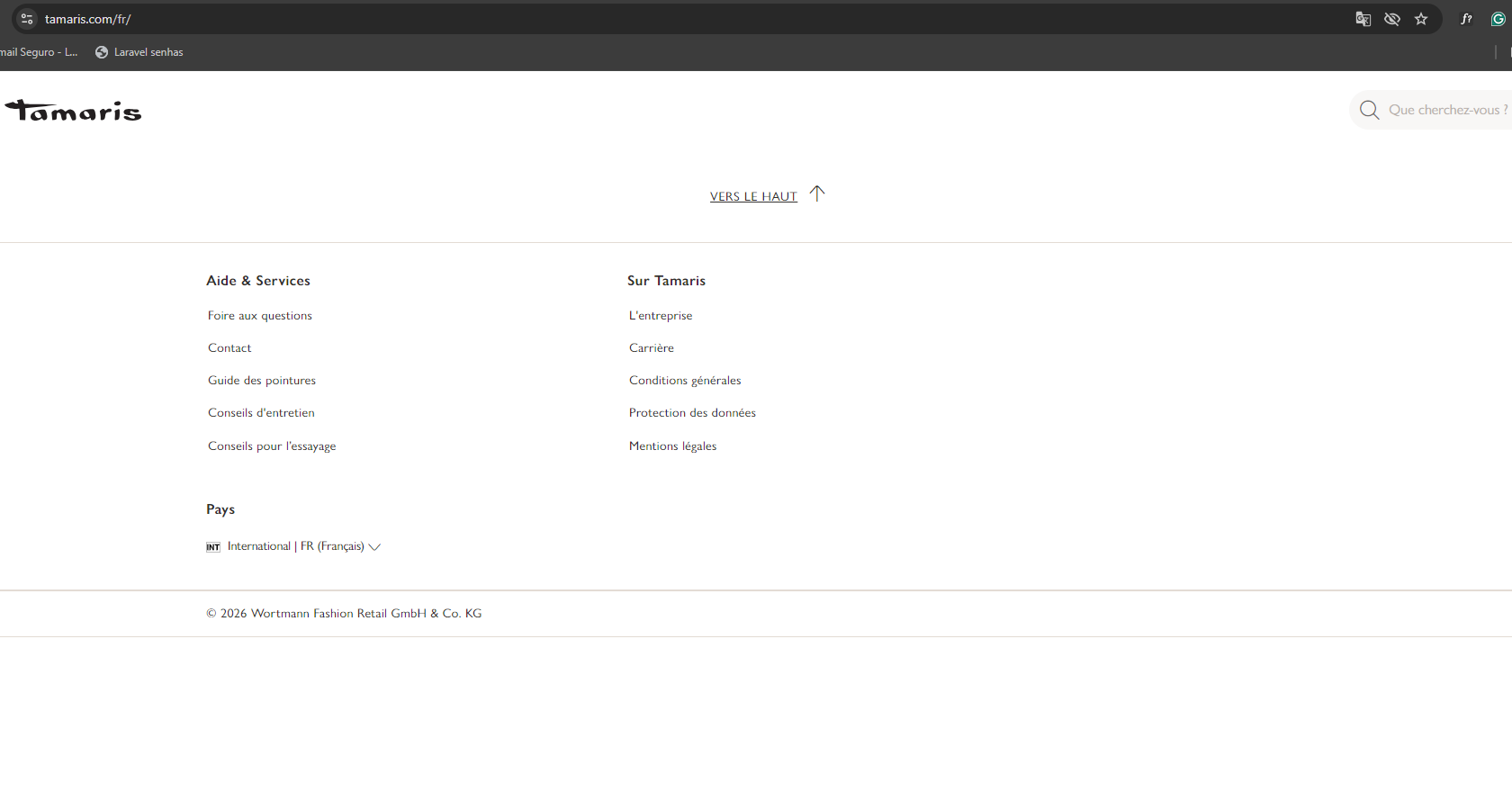This screenshot has height=801, width=1512.
Task: Open the 'Laravel senhas' bookmark
Action: click(x=139, y=52)
